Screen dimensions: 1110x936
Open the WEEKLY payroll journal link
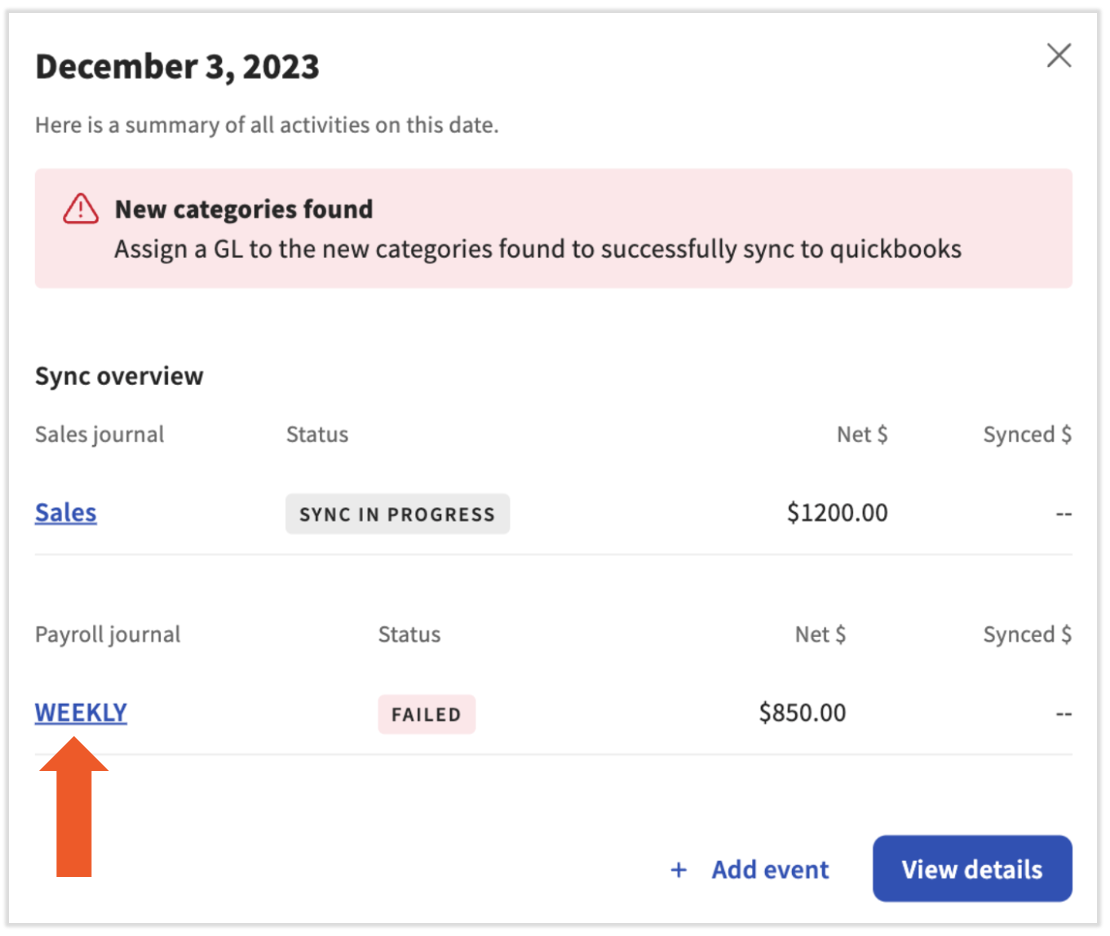click(81, 713)
